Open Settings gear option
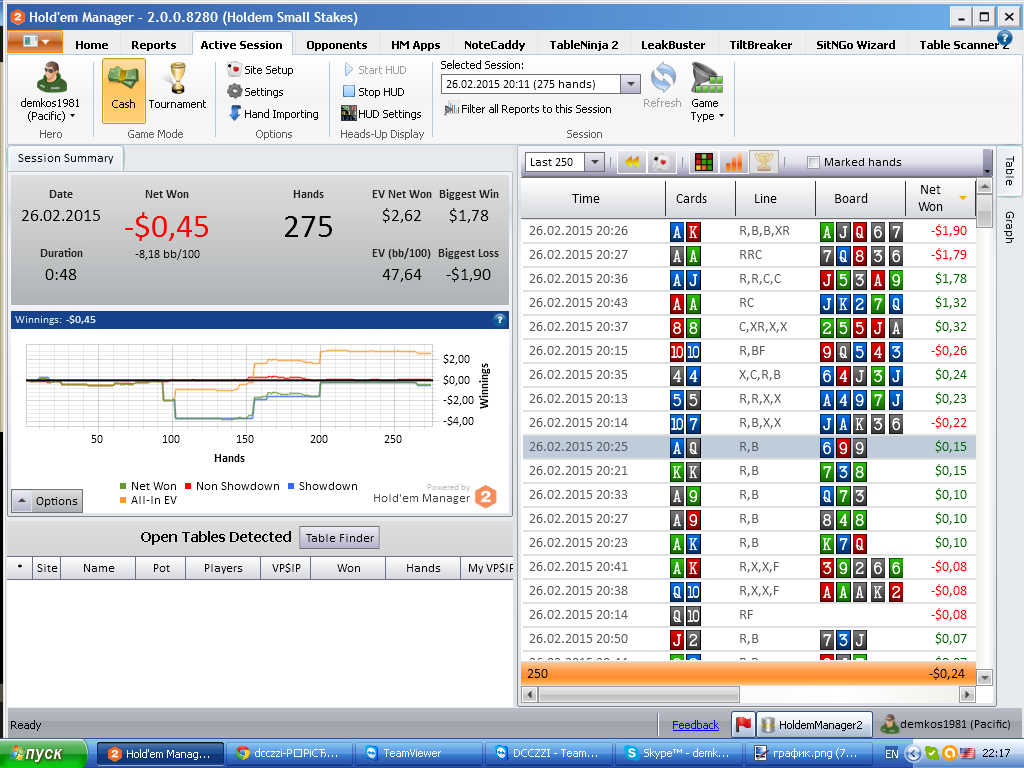Screen dimensions: 1024x768 (255, 92)
